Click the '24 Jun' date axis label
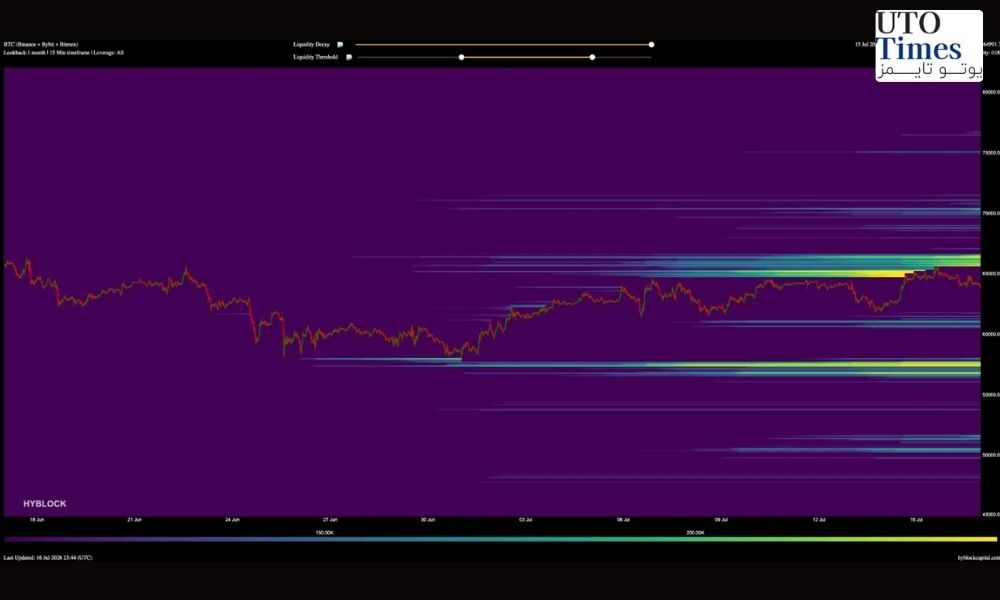The image size is (1000, 600). 232,520
